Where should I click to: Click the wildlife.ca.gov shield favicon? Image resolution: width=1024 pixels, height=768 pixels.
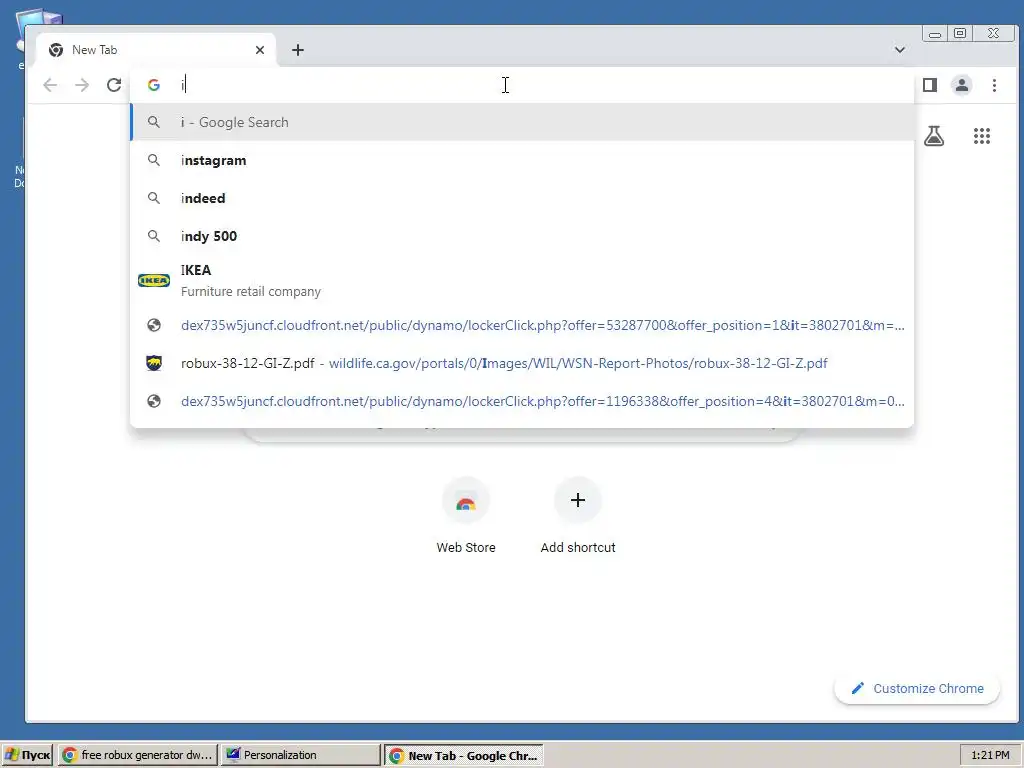pos(154,363)
